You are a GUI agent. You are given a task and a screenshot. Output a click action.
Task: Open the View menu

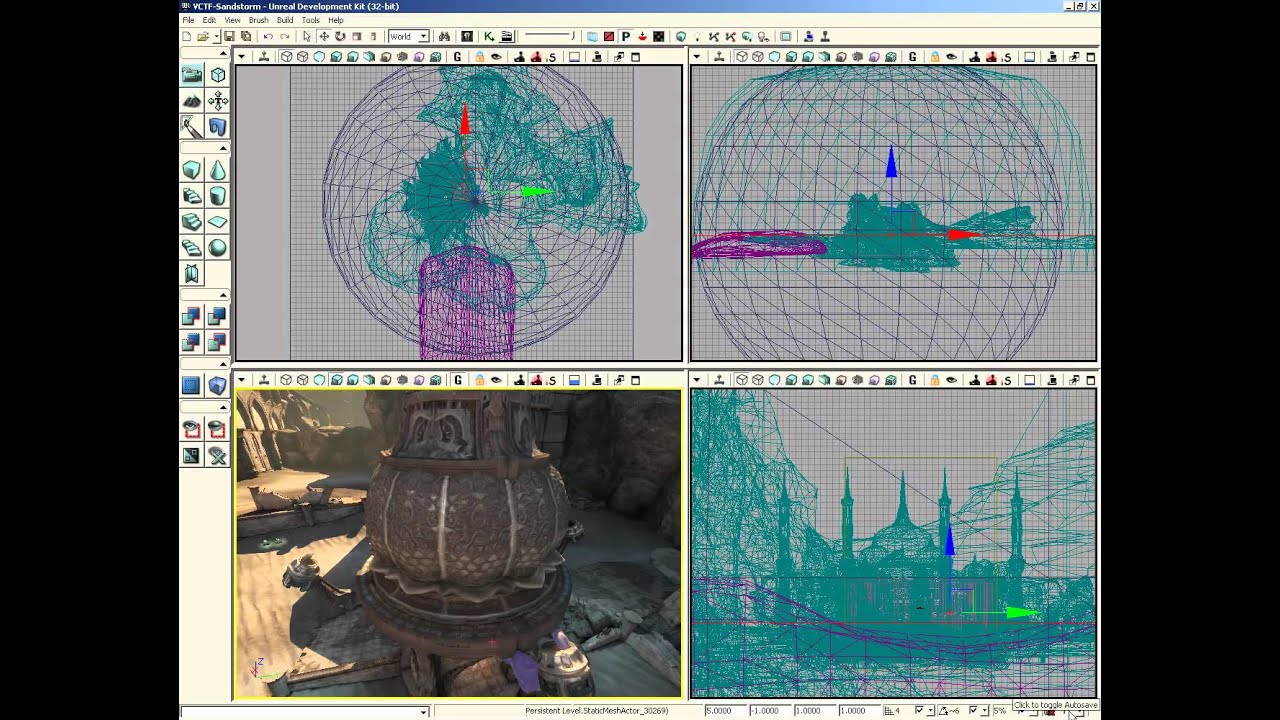pyautogui.click(x=232, y=20)
